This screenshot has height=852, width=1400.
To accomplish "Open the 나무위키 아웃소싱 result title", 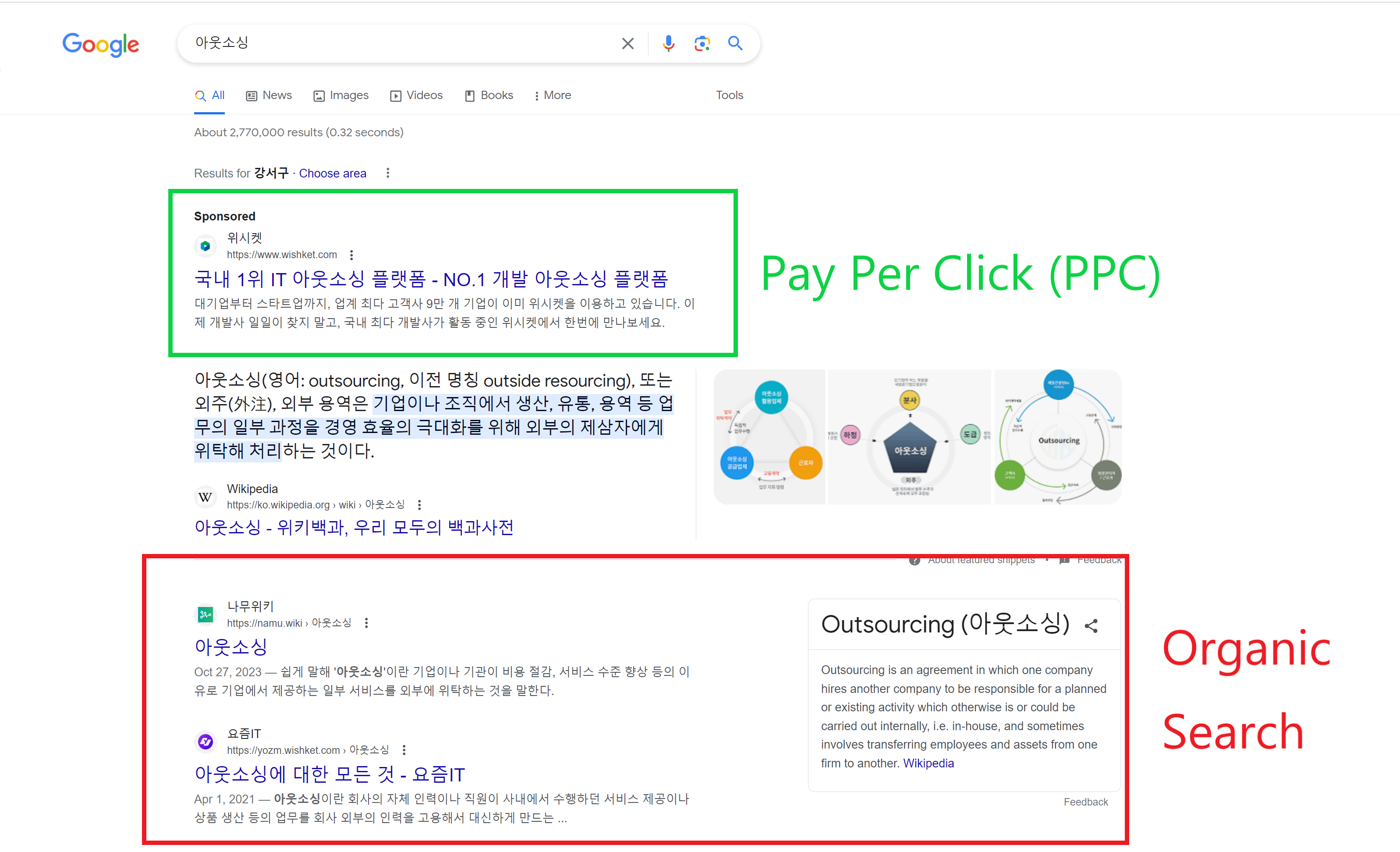I will tap(230, 647).
